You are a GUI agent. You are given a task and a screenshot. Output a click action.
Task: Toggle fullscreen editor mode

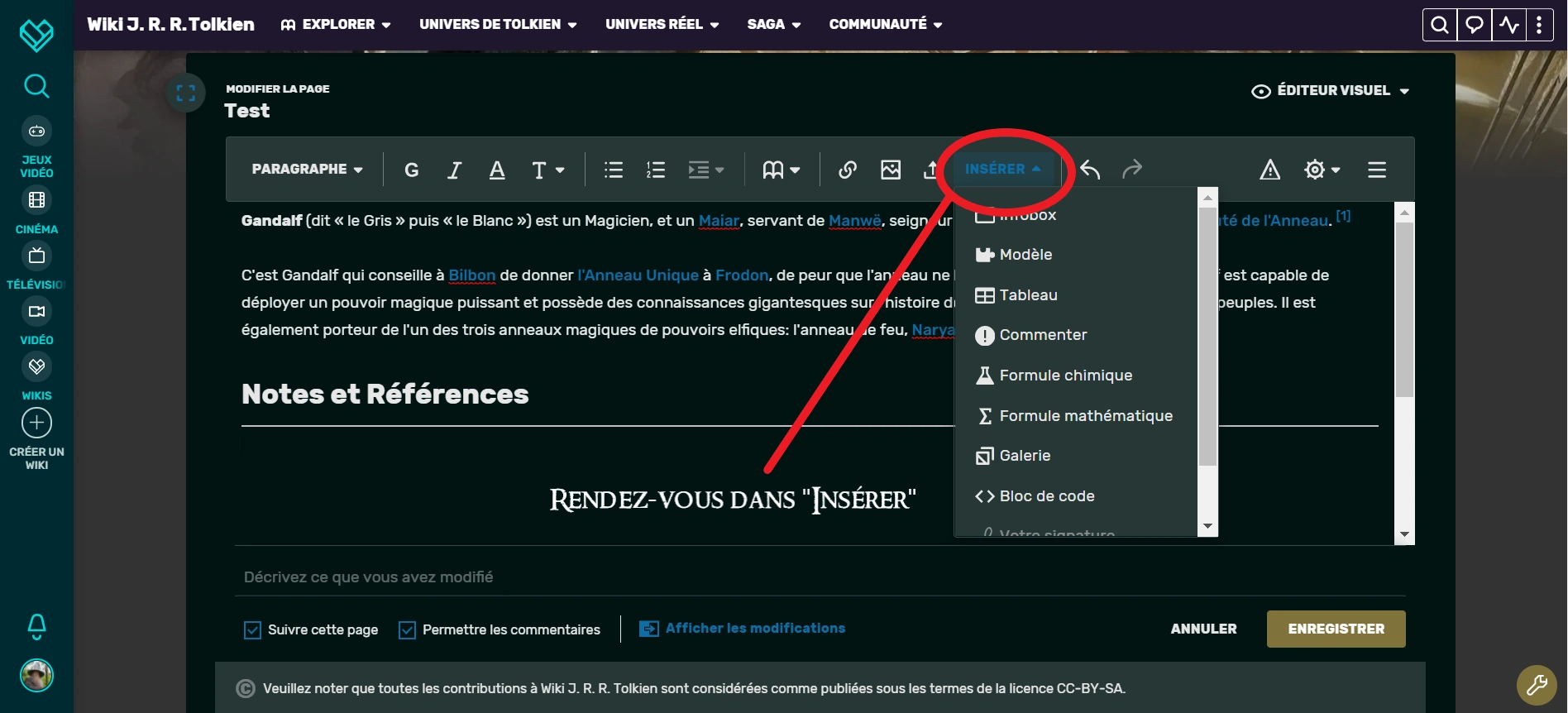[x=186, y=93]
